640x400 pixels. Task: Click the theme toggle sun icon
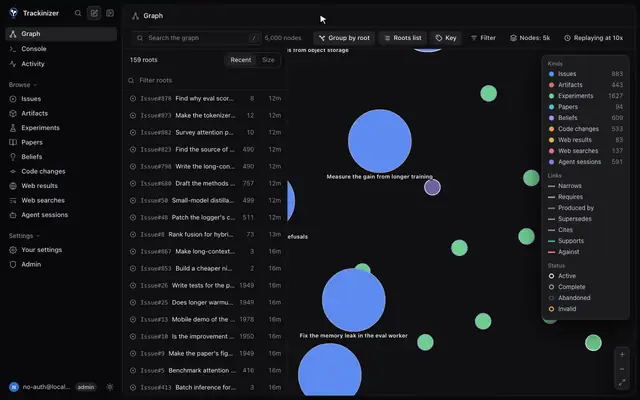pyautogui.click(x=110, y=387)
